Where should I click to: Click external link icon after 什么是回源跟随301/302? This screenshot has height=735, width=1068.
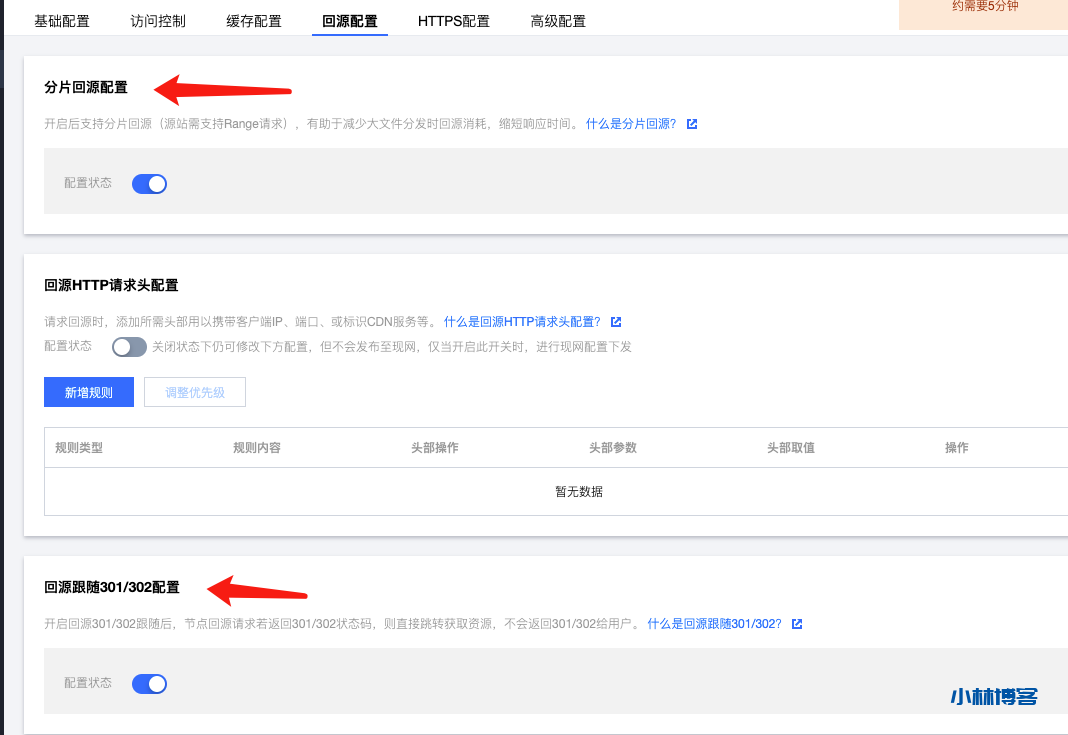pyautogui.click(x=796, y=623)
